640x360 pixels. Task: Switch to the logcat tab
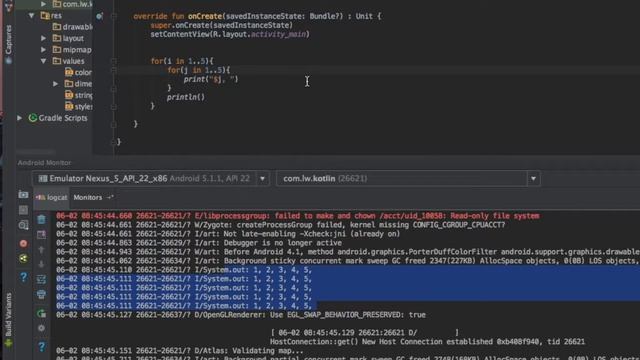(x=51, y=198)
